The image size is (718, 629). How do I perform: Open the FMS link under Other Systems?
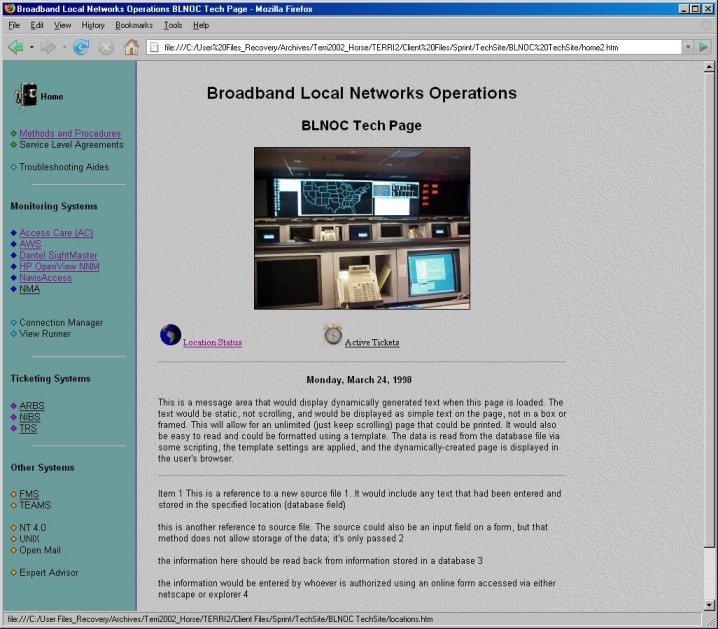pos(29,494)
